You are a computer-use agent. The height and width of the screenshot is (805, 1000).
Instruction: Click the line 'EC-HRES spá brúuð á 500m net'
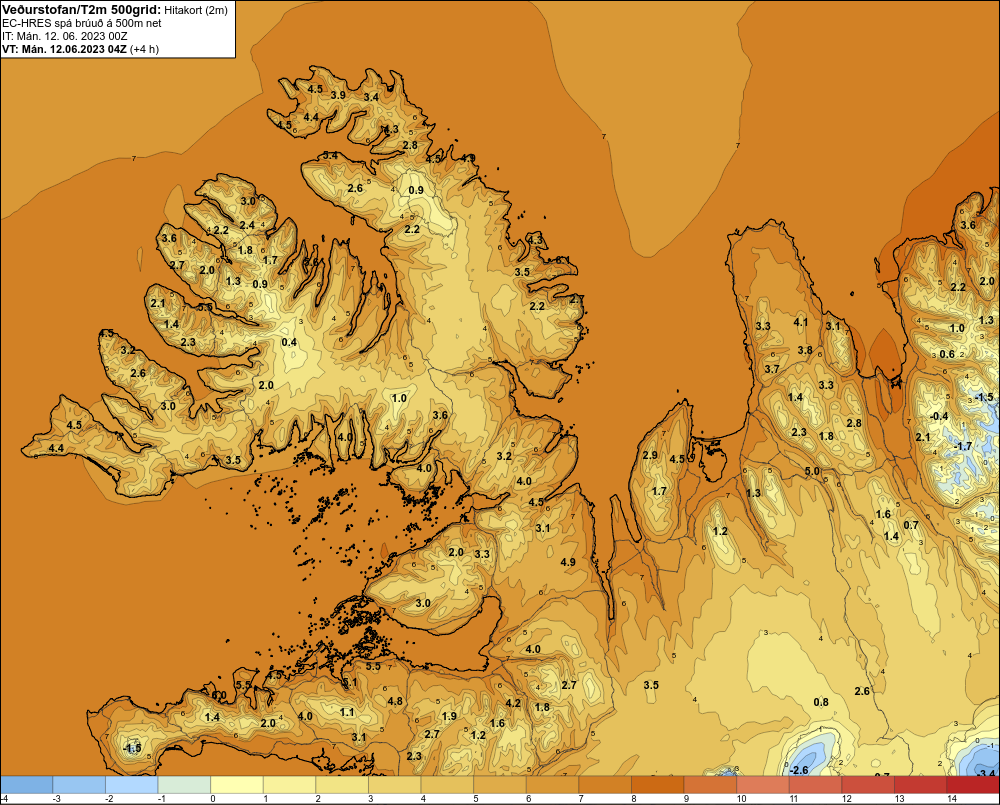82,23
